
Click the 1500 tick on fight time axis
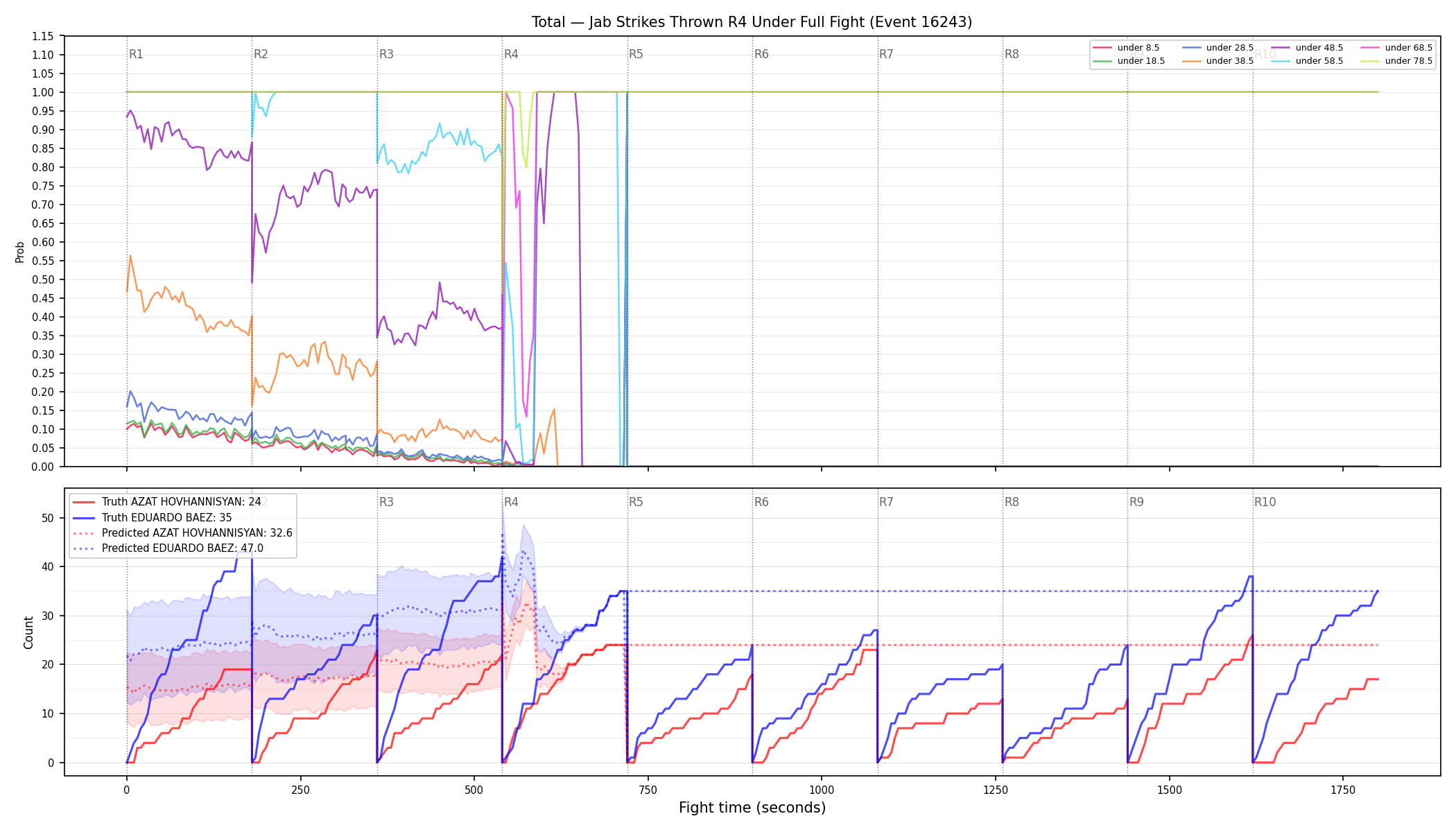(x=1170, y=790)
